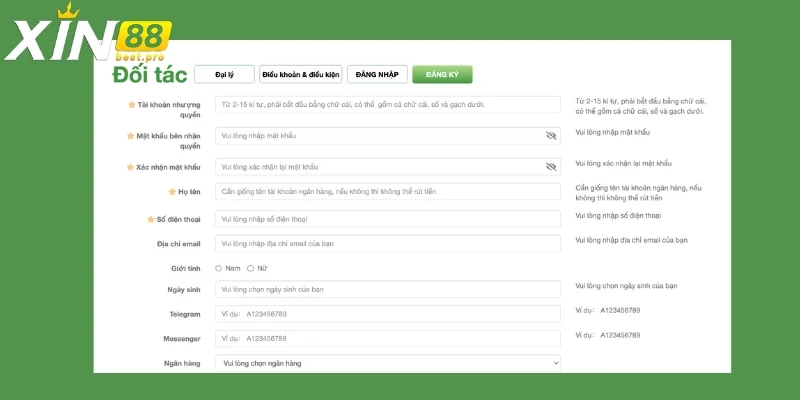Click the Messenger input field
This screenshot has width=800, height=400.
387,339
